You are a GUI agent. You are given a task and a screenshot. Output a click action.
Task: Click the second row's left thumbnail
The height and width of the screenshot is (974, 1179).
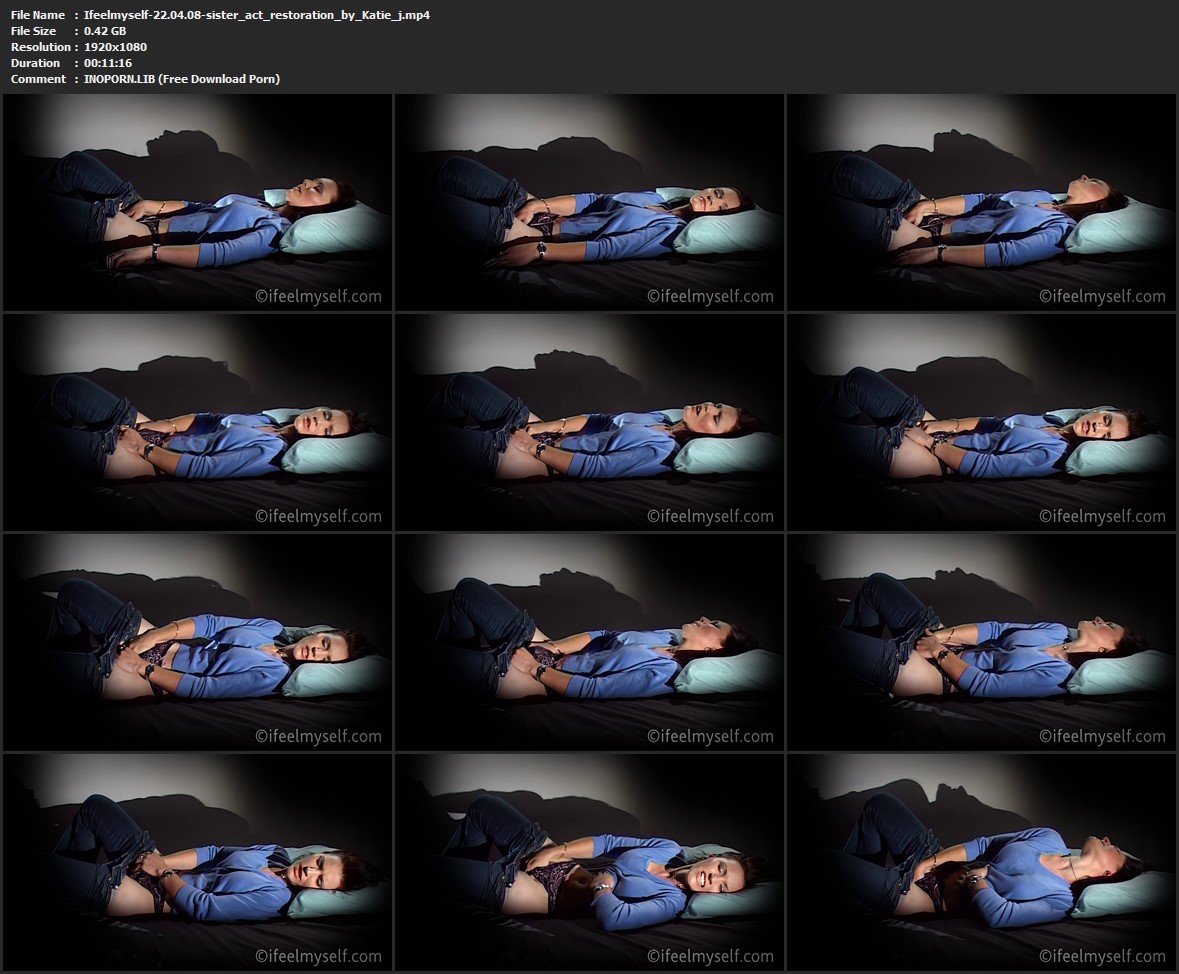tap(197, 422)
